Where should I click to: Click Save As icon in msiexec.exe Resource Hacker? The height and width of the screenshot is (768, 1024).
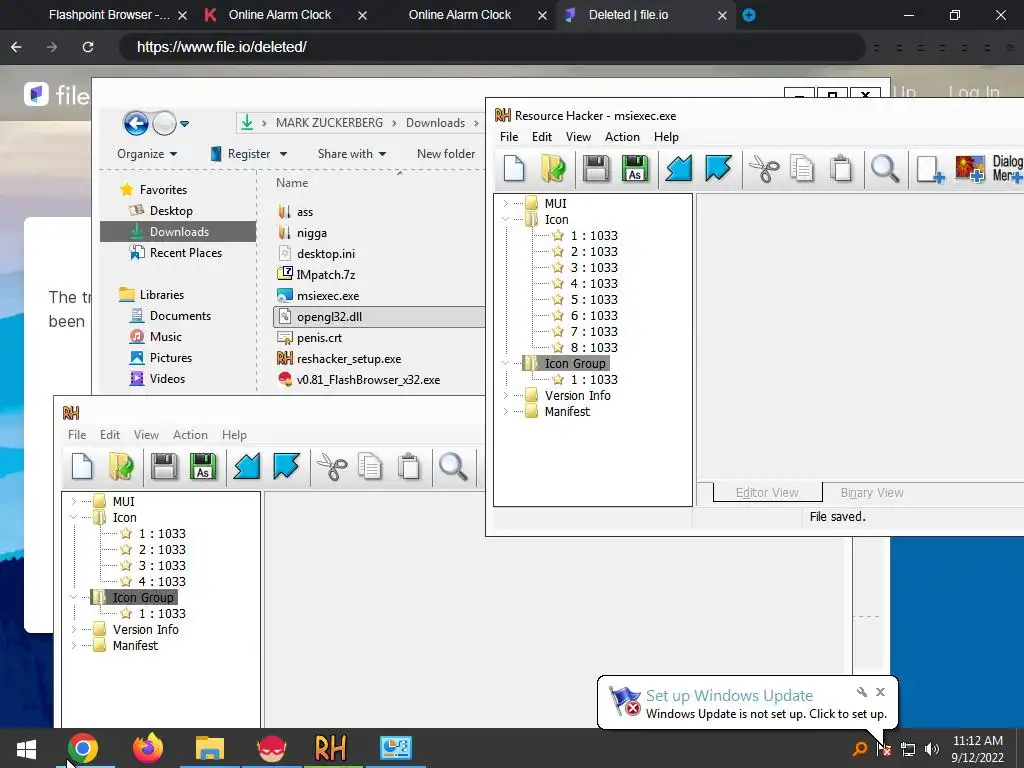click(x=635, y=168)
